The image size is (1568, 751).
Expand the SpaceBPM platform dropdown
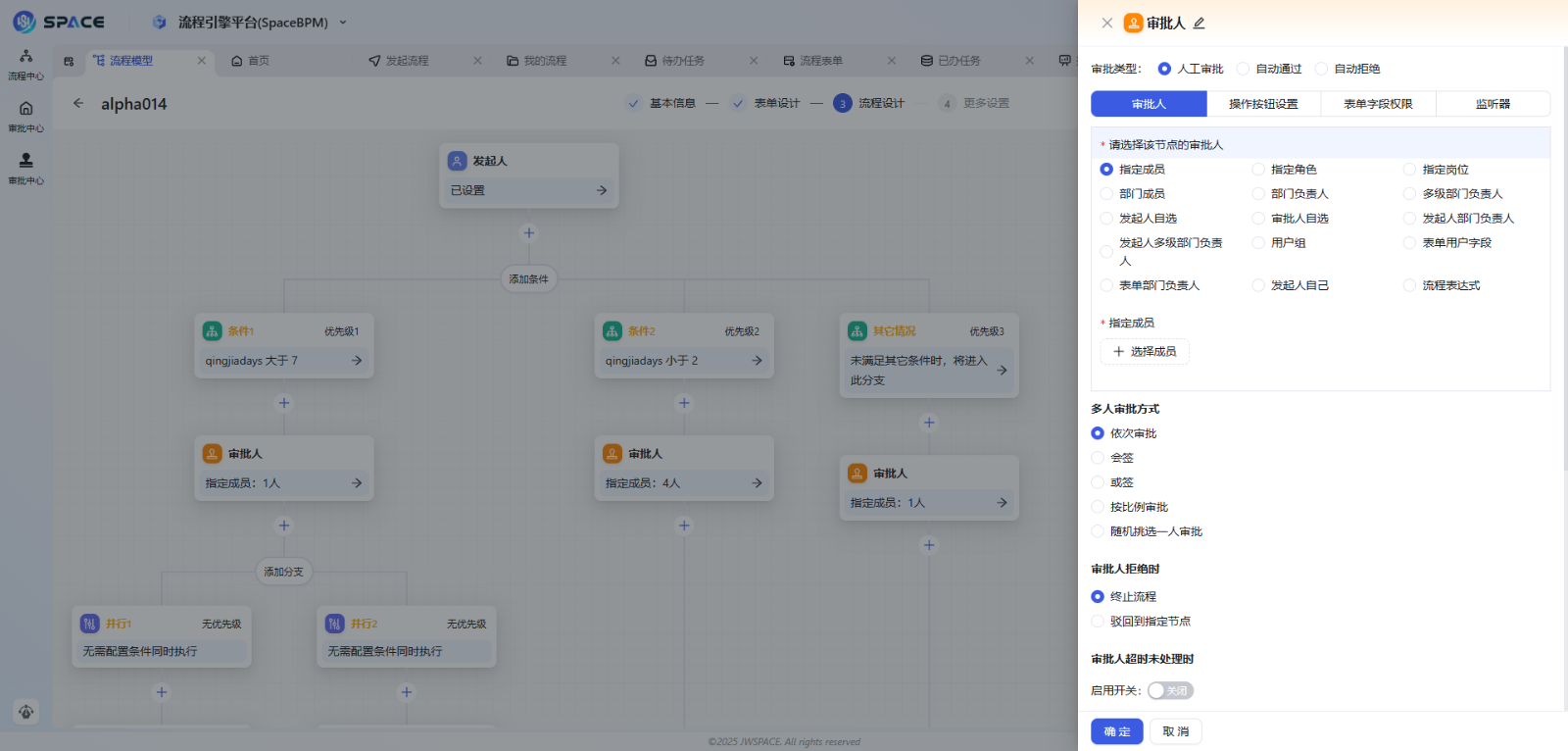tap(343, 23)
